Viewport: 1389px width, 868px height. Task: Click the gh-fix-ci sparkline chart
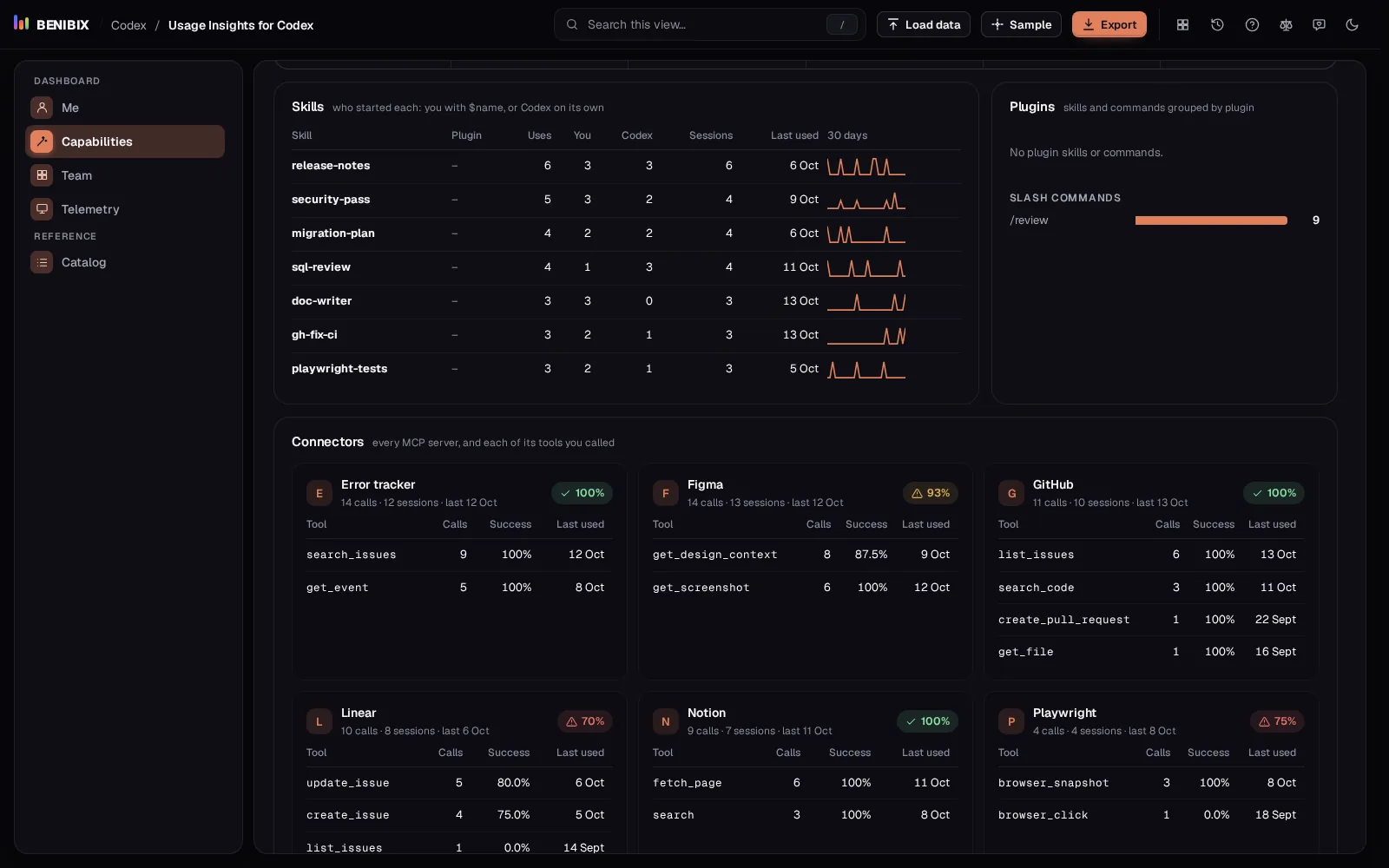pyautogui.click(x=866, y=335)
